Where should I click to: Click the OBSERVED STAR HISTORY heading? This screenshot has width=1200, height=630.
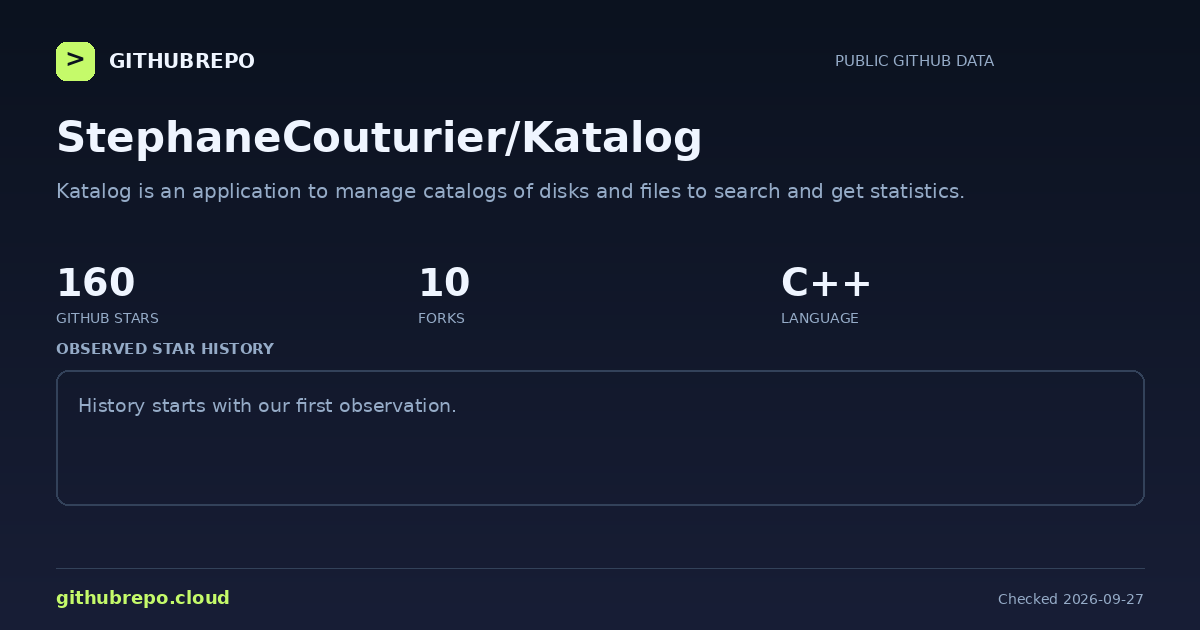pyautogui.click(x=165, y=349)
